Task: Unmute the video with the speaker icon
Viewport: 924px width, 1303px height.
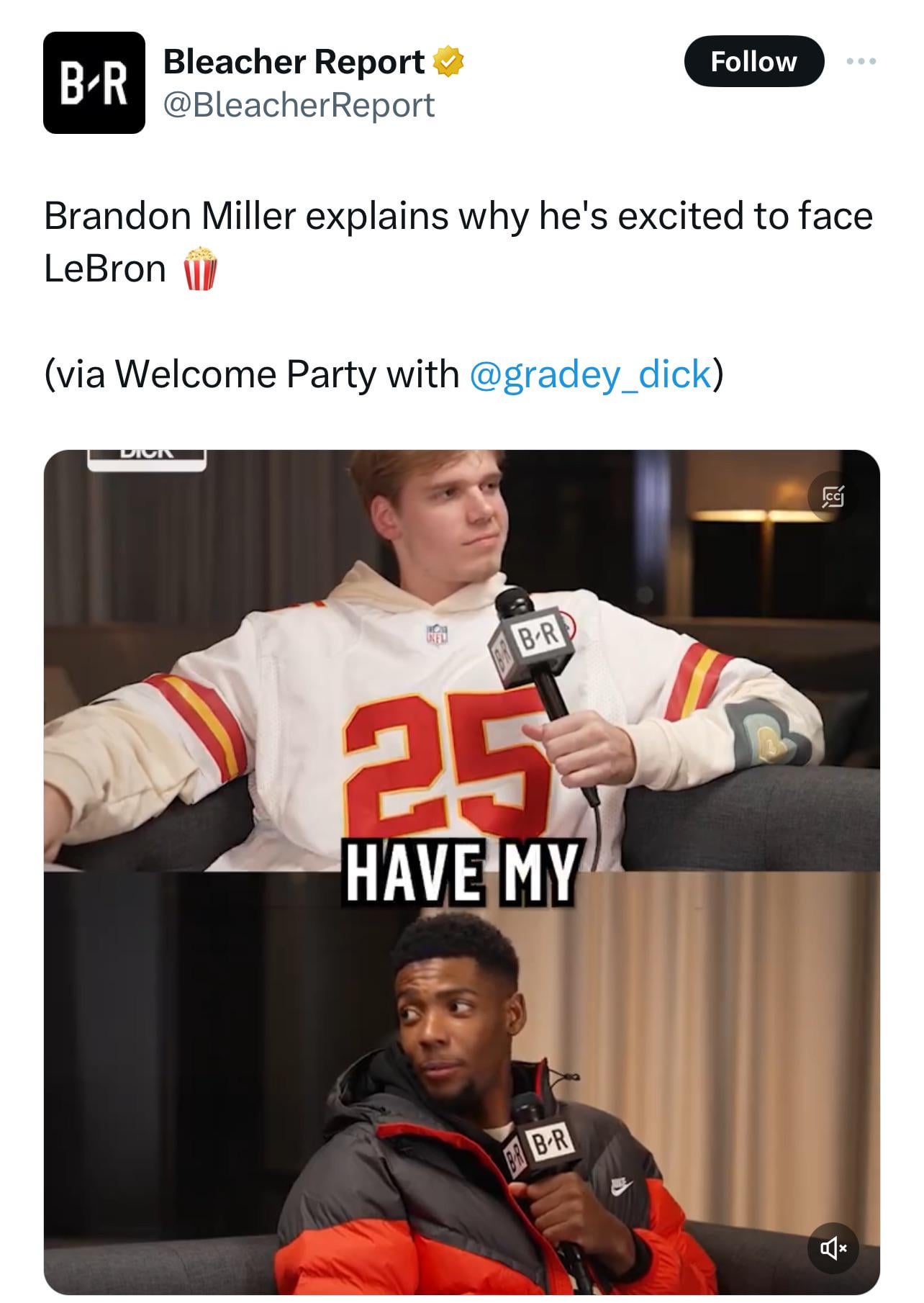Action: coord(833,1249)
